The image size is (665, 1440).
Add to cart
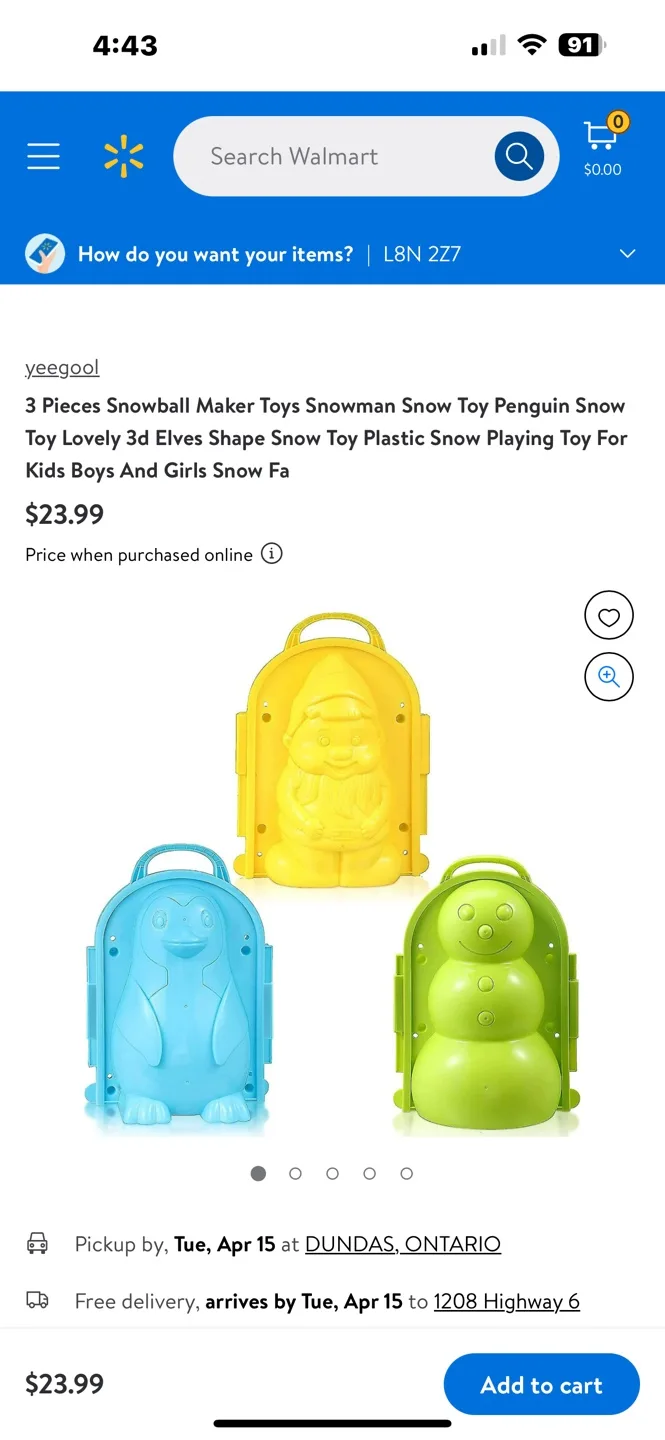click(541, 1384)
